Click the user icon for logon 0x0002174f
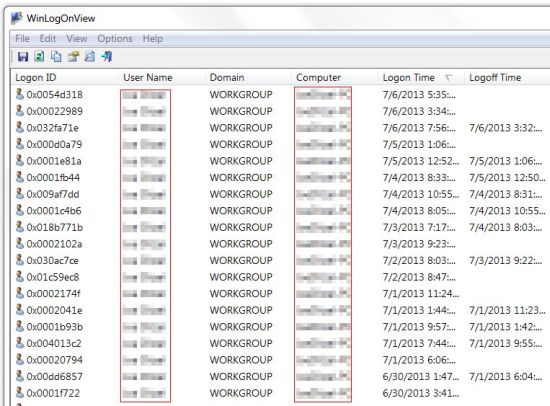The width and height of the screenshot is (550, 406). click(20, 293)
